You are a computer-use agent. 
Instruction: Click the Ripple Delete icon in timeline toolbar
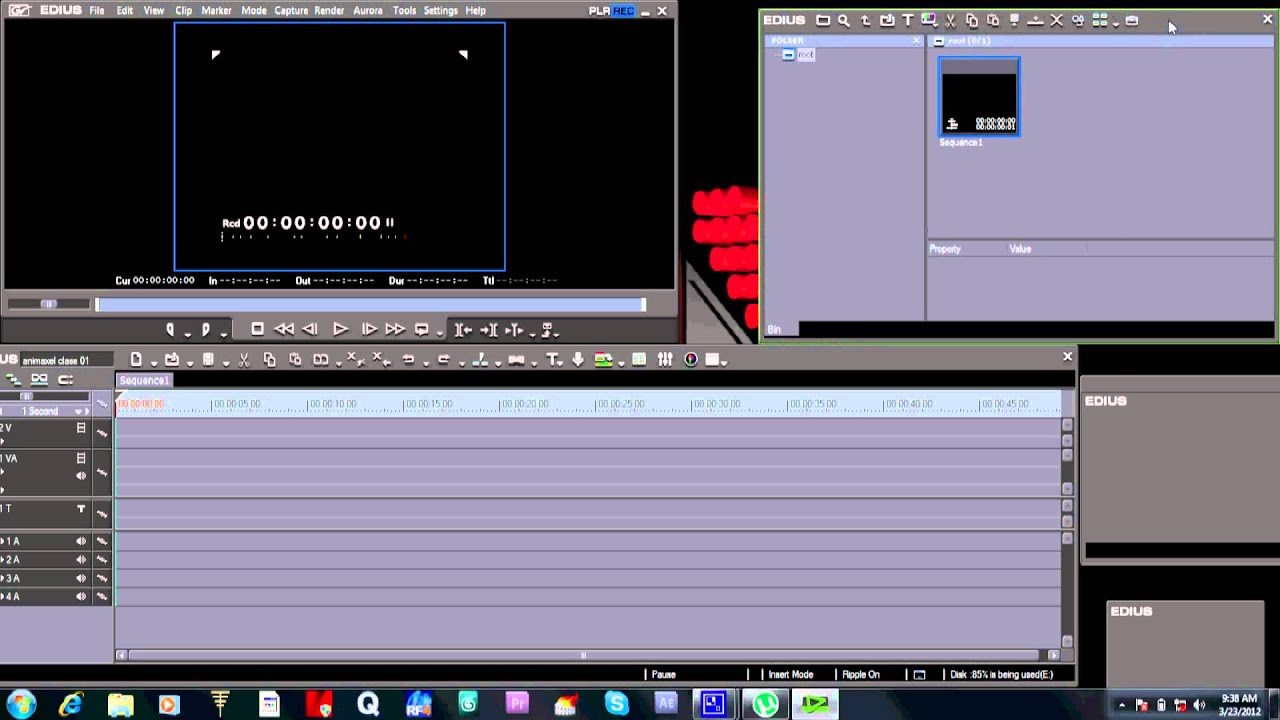[x=380, y=360]
